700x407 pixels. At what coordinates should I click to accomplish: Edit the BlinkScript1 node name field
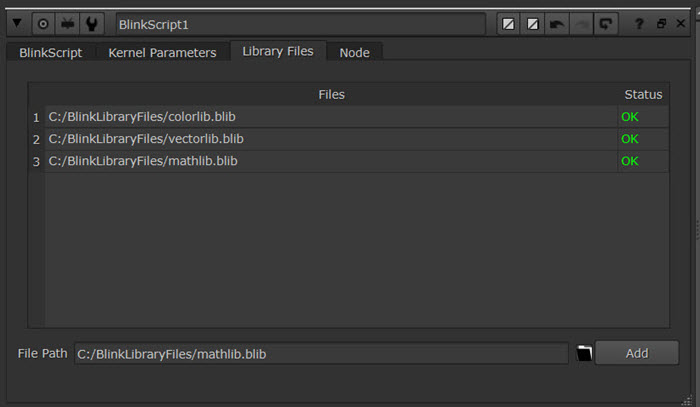(300, 23)
